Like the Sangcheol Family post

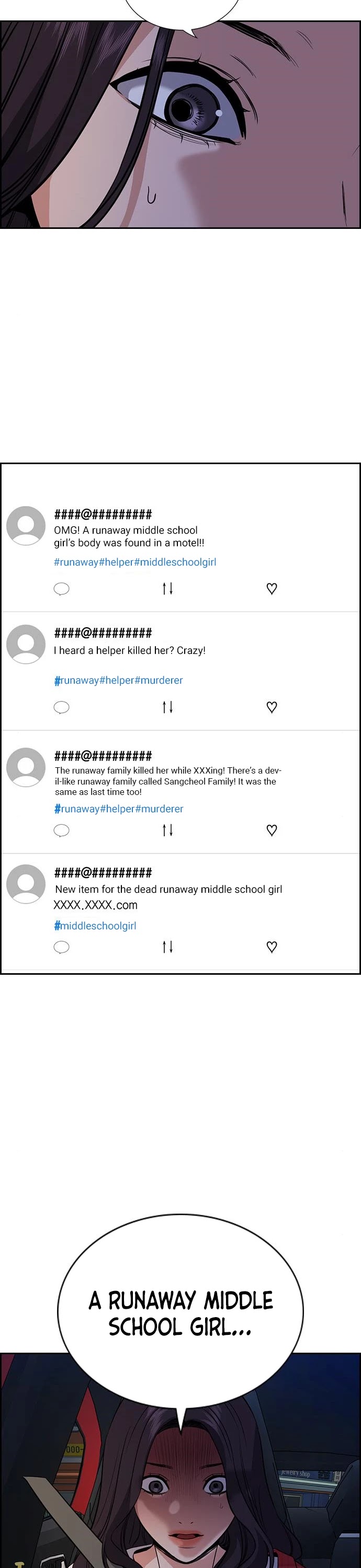click(x=272, y=831)
